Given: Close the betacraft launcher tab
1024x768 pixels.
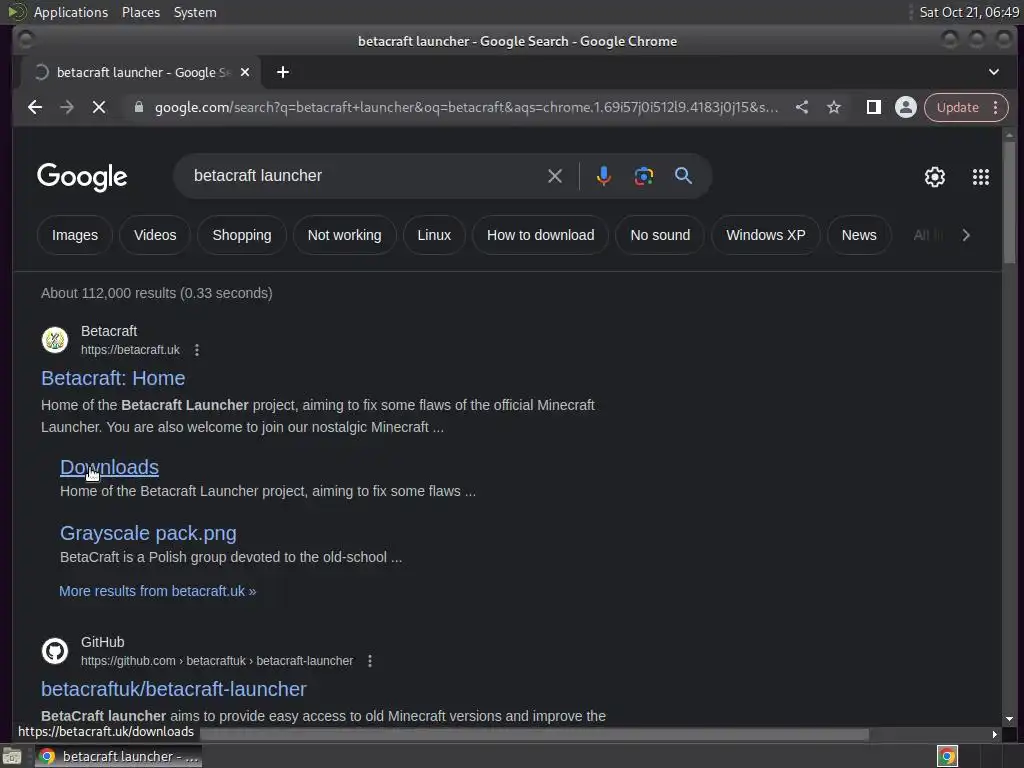Looking at the screenshot, I should pyautogui.click(x=245, y=72).
